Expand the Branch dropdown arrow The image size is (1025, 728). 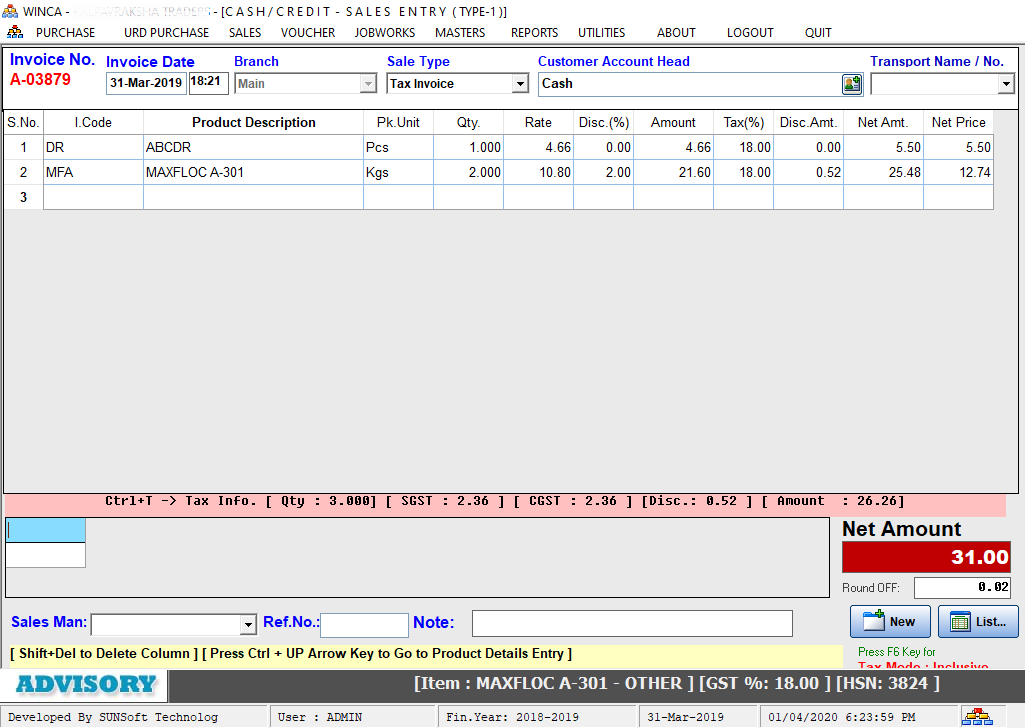(369, 84)
